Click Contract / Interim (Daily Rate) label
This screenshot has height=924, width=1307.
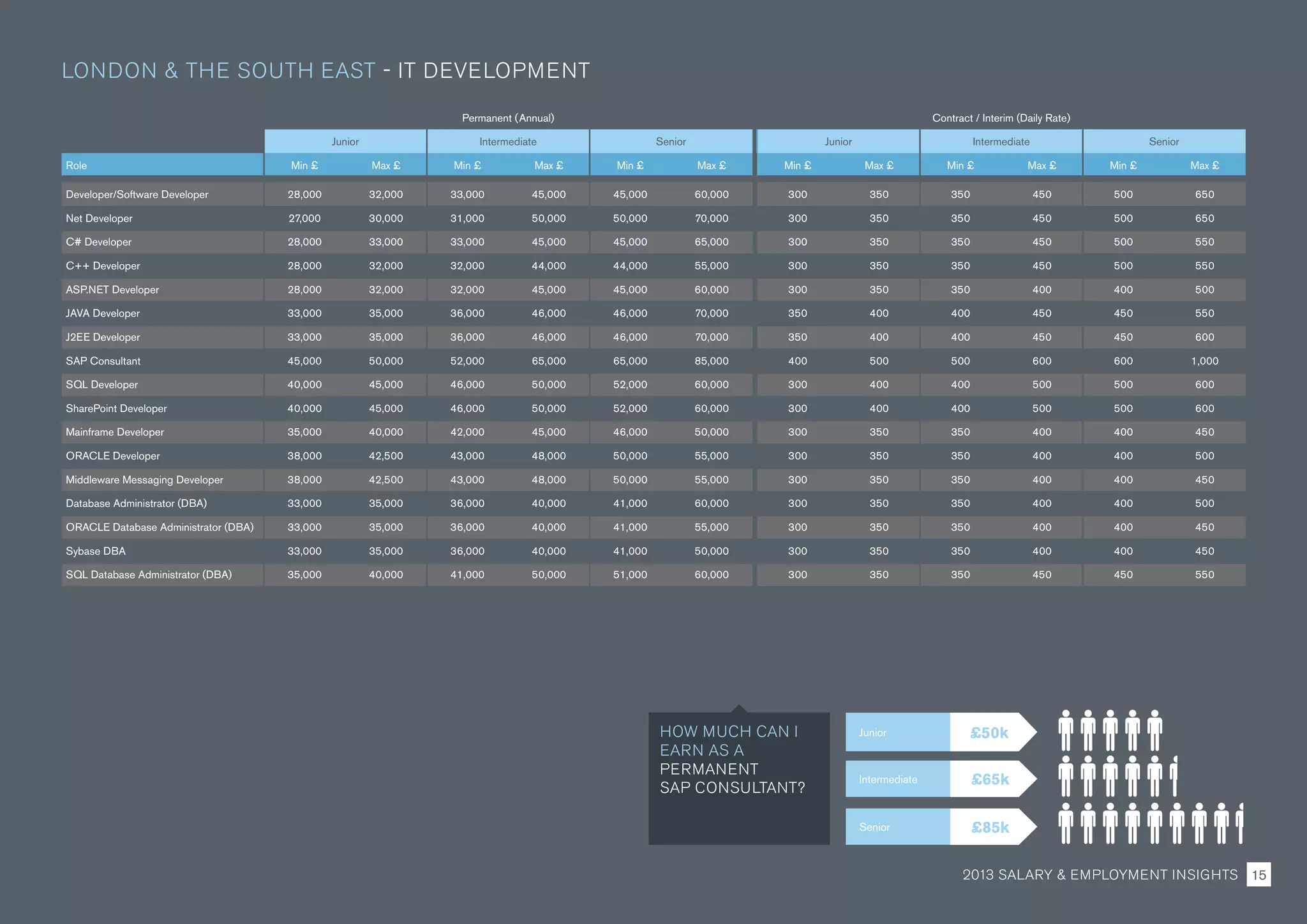coord(1001,118)
